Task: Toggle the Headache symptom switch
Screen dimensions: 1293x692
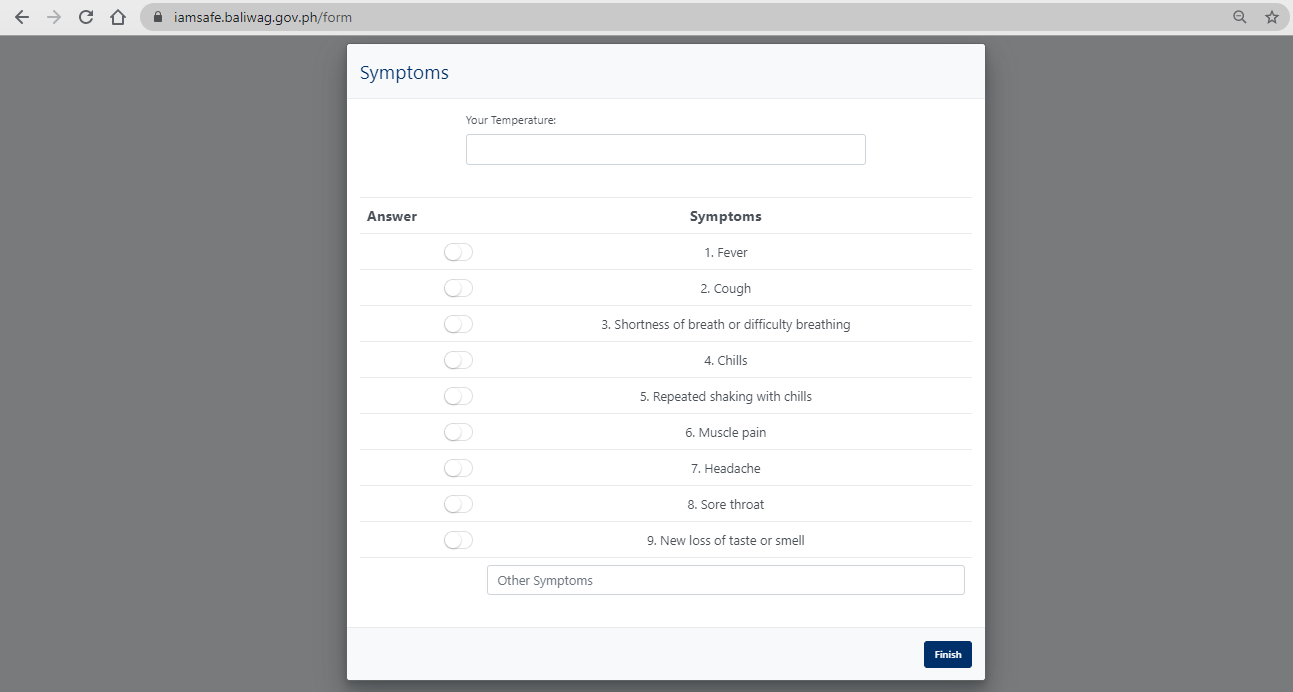Action: pyautogui.click(x=458, y=468)
